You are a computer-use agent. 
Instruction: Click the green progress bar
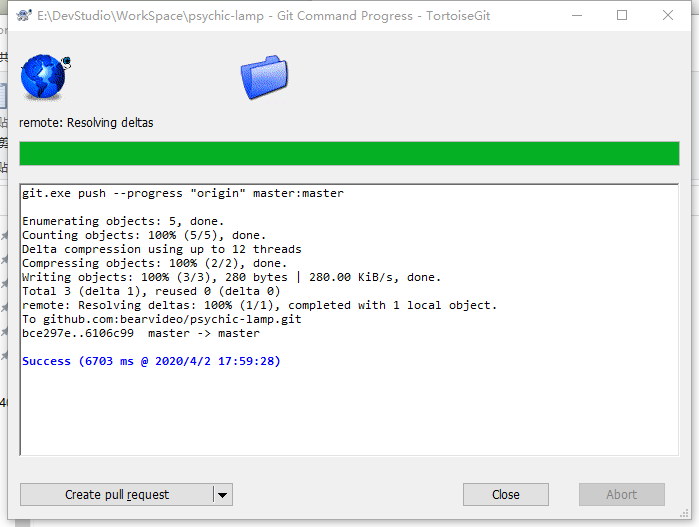(x=349, y=153)
